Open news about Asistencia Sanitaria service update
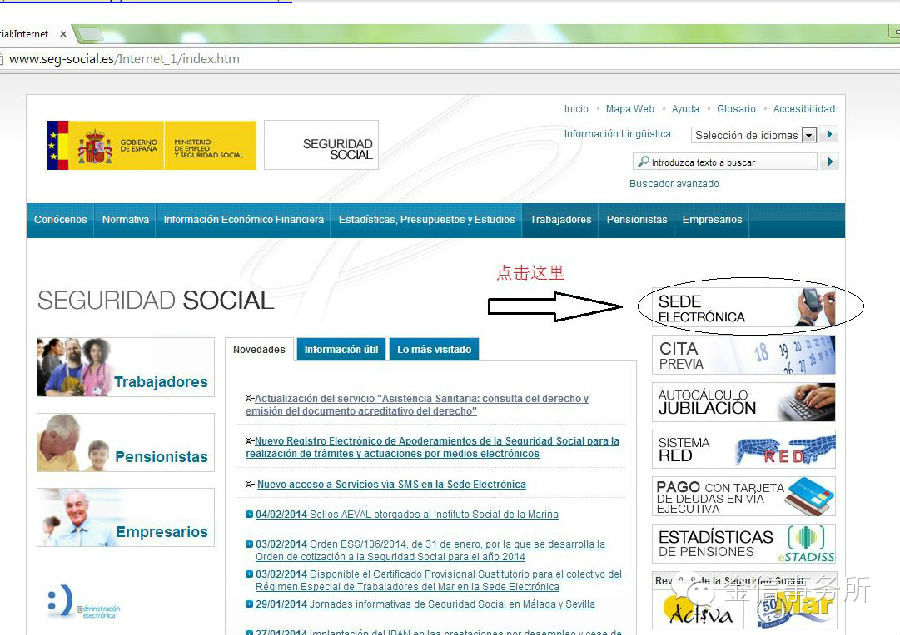The height and width of the screenshot is (635, 900). 417,405
